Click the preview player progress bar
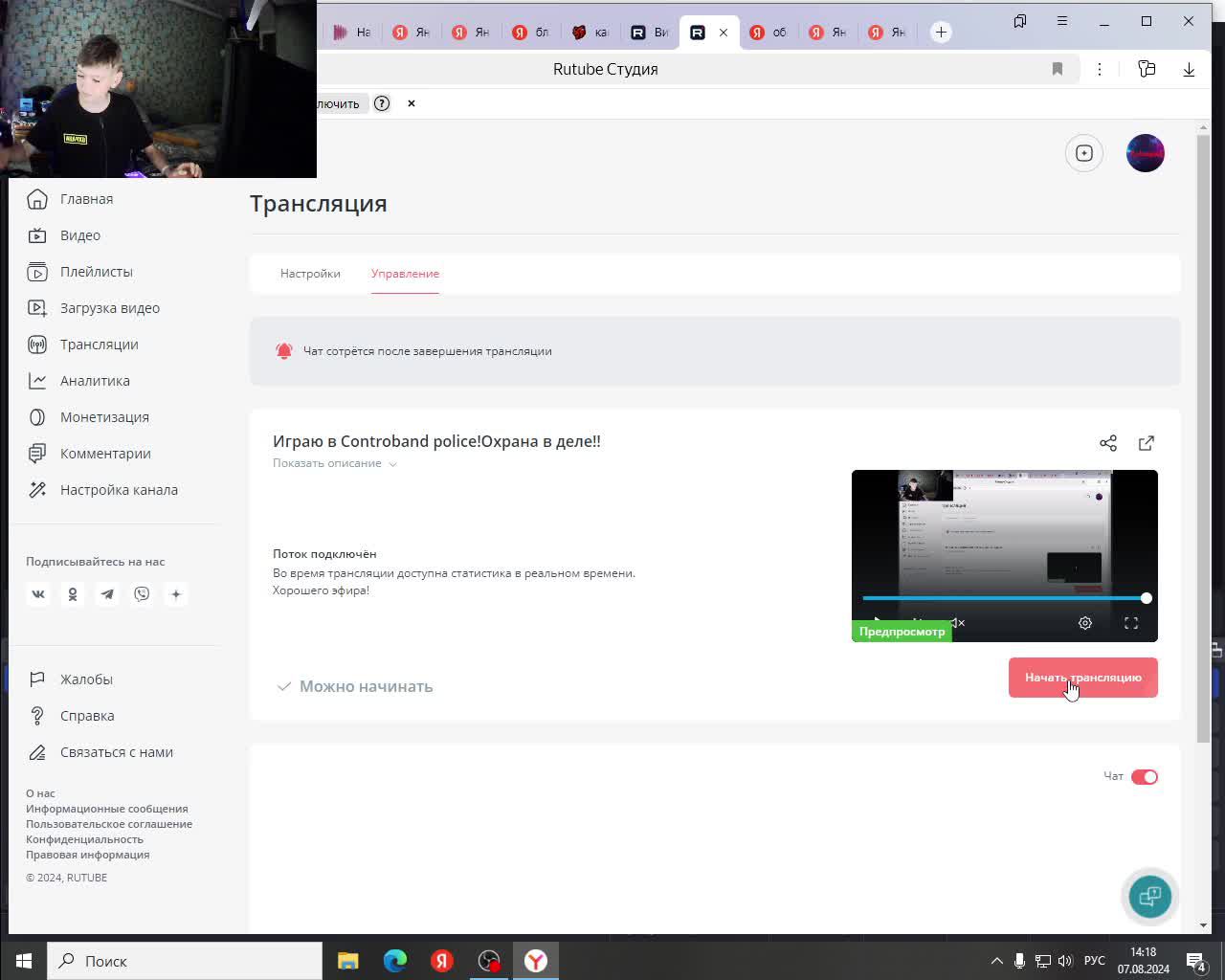Screen dimensions: 1225x980 coord(1005,598)
